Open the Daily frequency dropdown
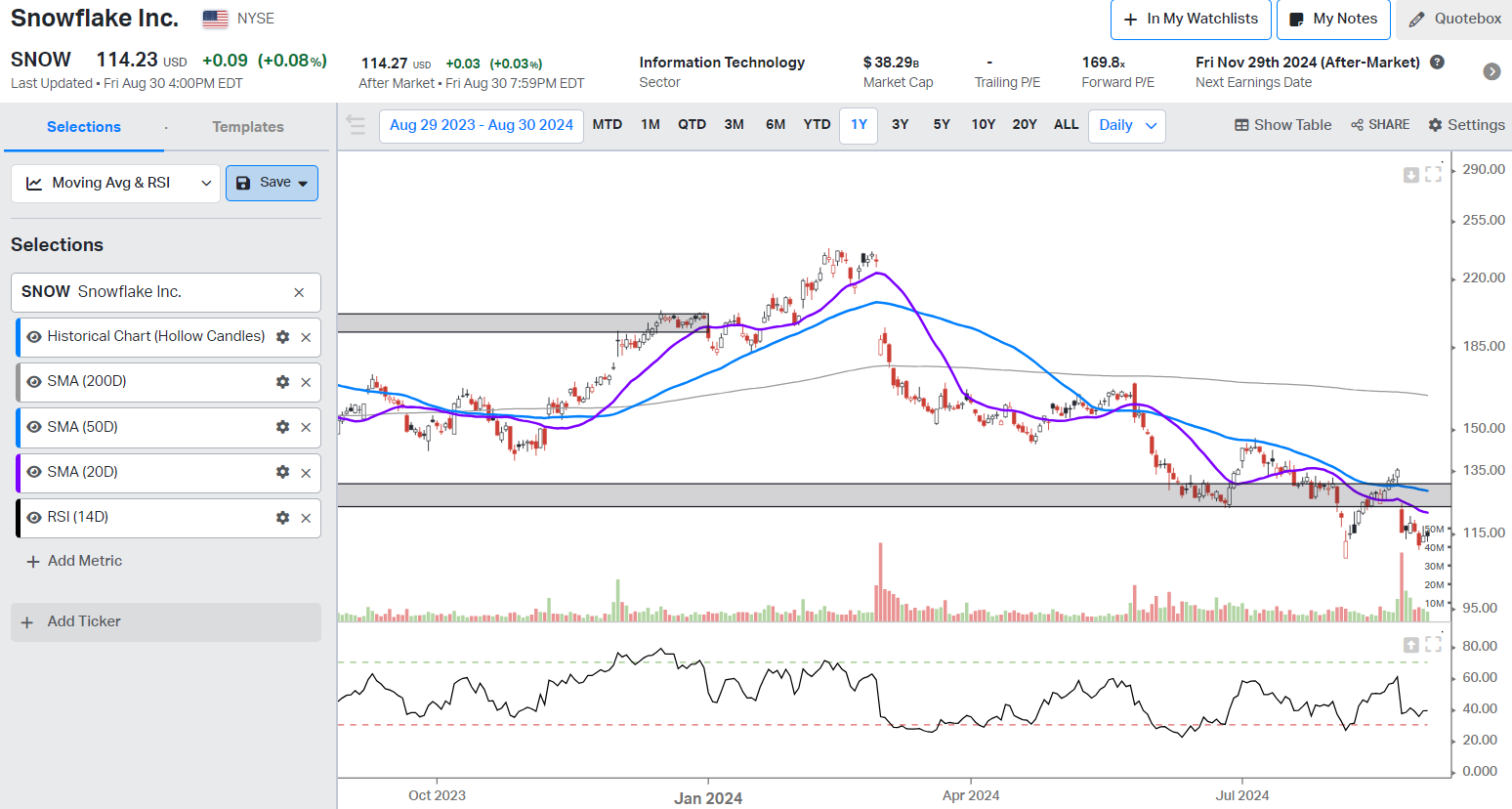 1127,125
